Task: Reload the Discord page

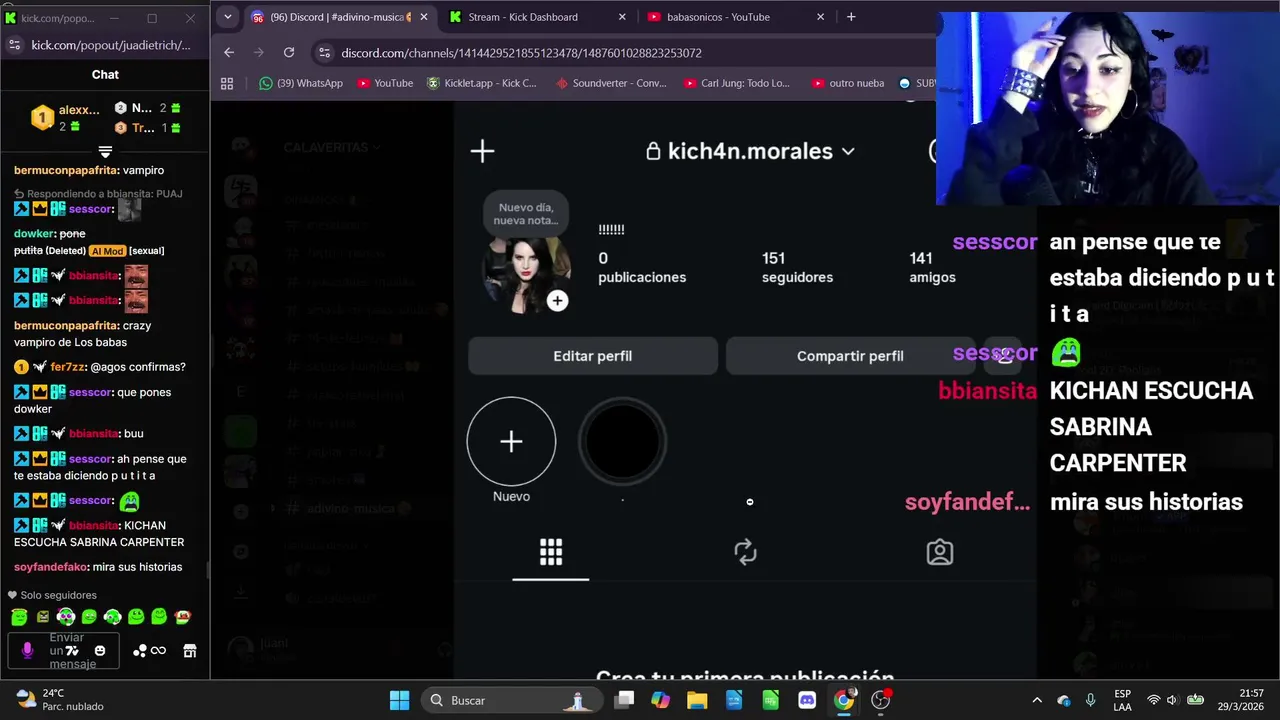Action: [x=289, y=53]
